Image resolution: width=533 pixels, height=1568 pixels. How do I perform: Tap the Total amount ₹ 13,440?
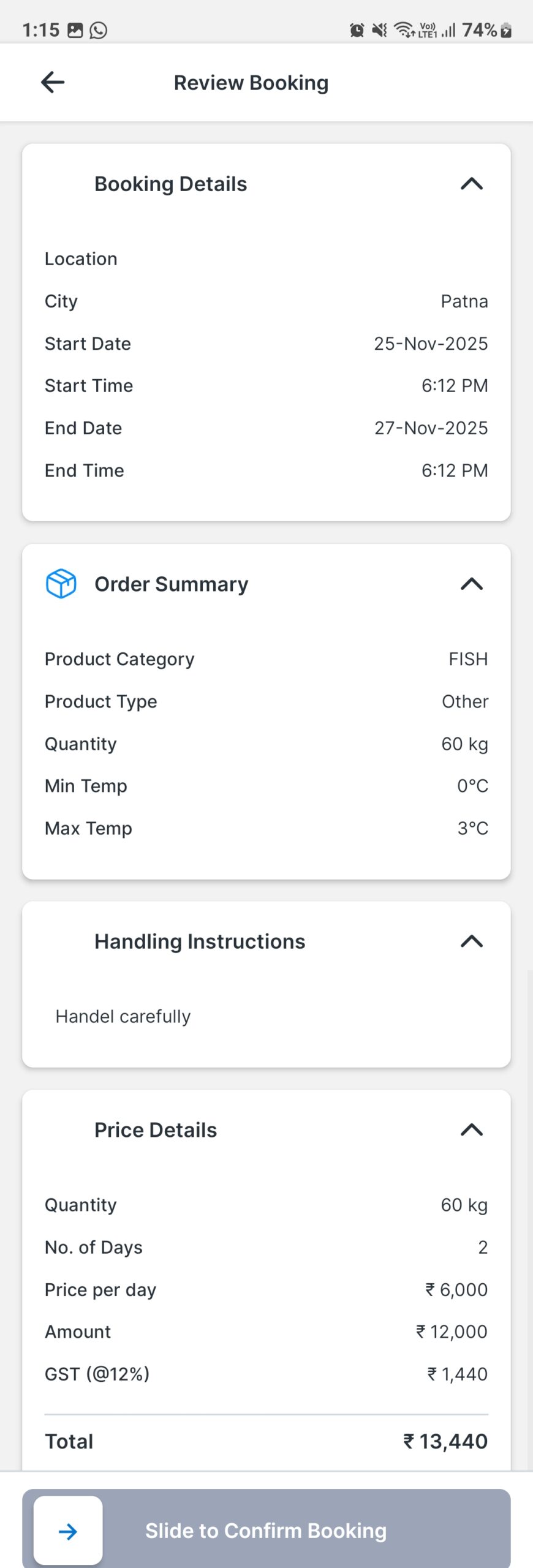coord(445,1442)
